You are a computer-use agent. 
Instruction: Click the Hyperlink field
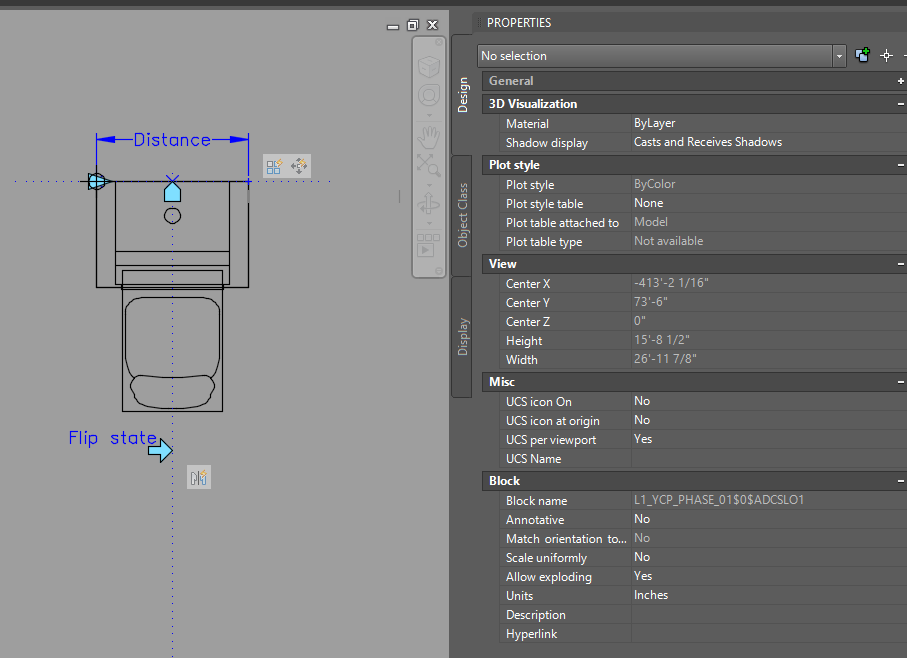(x=769, y=634)
